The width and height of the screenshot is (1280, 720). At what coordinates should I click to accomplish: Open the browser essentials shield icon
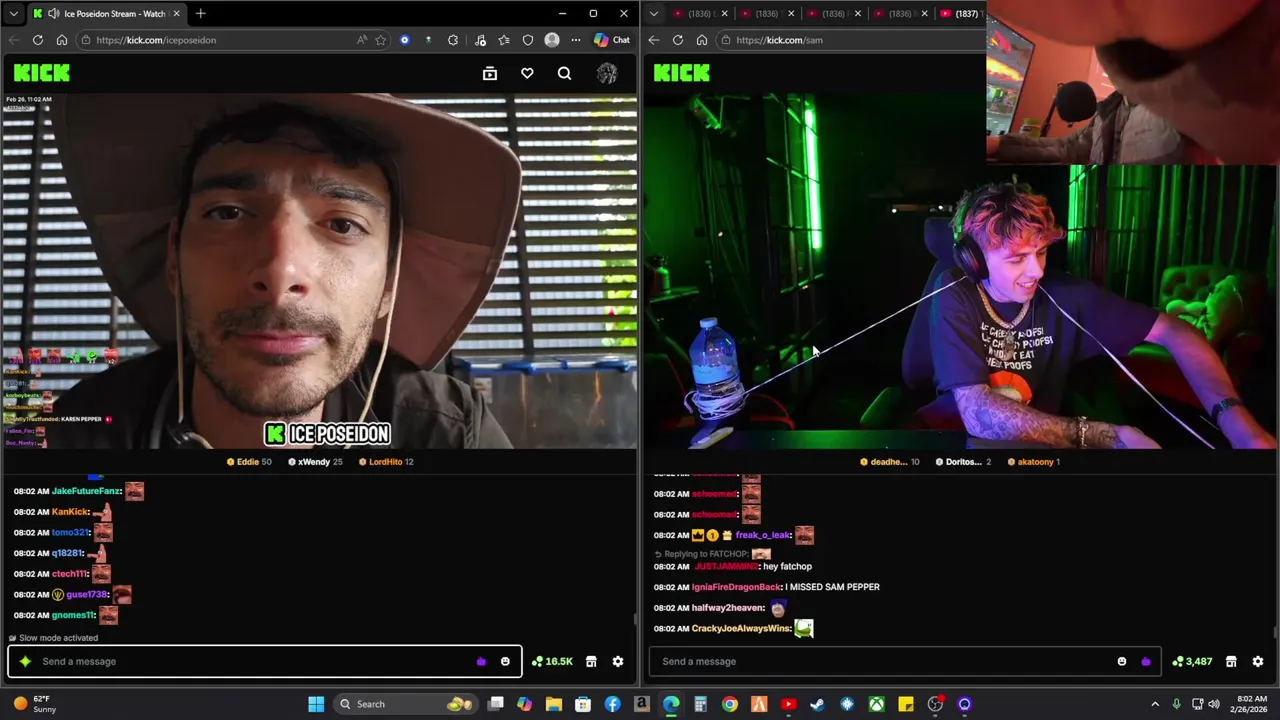tap(528, 40)
